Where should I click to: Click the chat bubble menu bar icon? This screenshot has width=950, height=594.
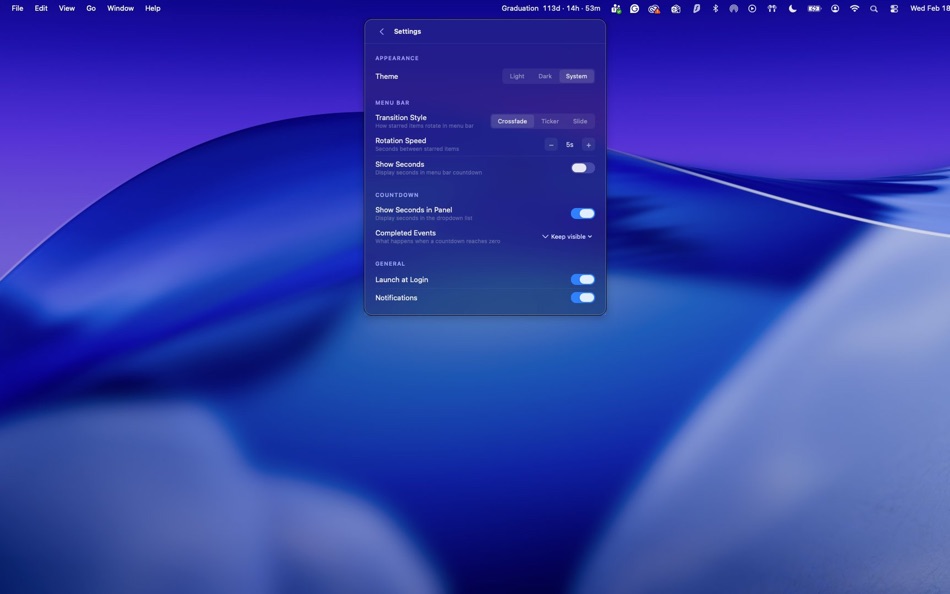633,7
